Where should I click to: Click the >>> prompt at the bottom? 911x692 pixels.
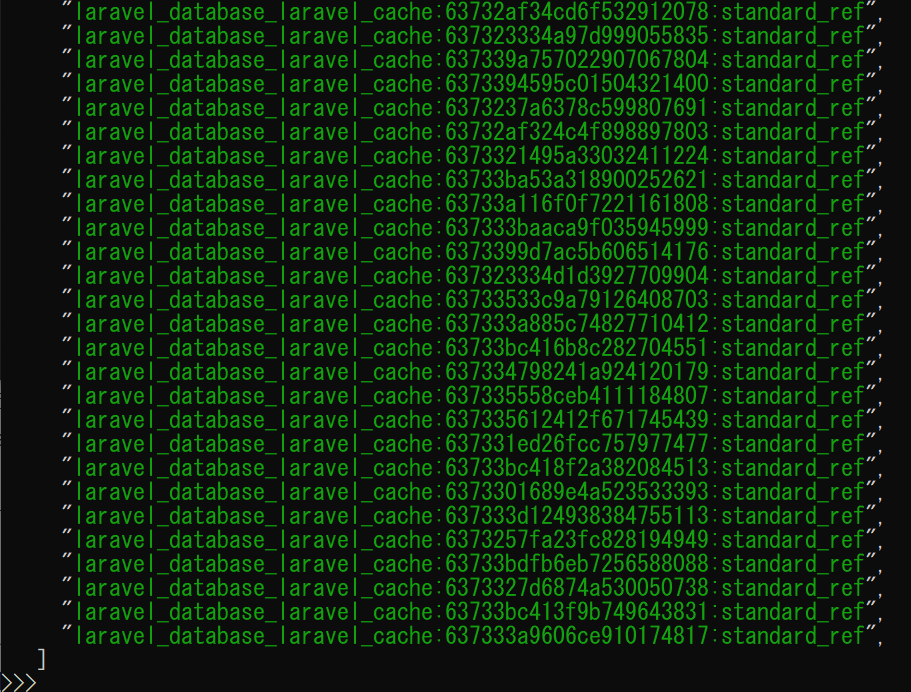tap(19, 682)
